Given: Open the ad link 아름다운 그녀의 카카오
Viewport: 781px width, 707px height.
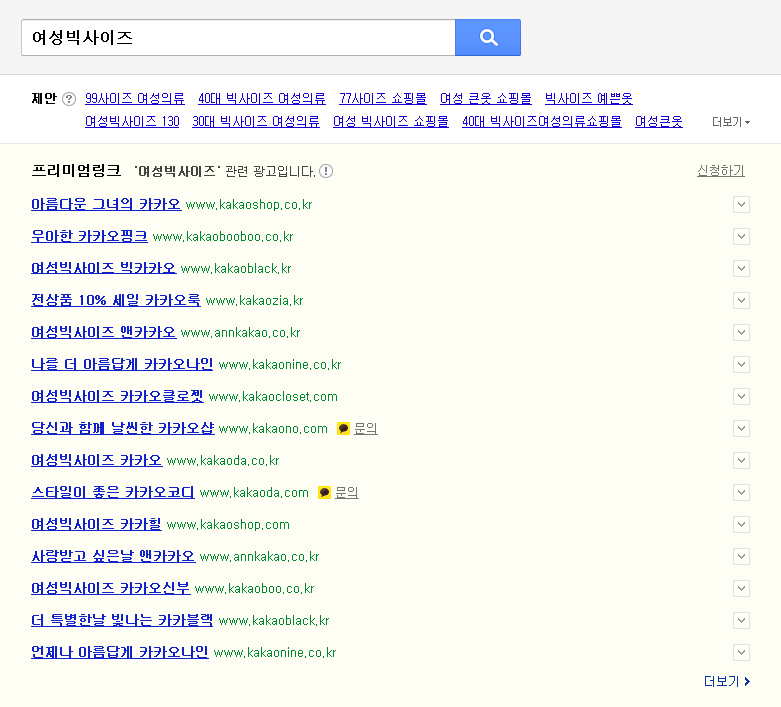Looking at the screenshot, I should pyautogui.click(x=106, y=204).
